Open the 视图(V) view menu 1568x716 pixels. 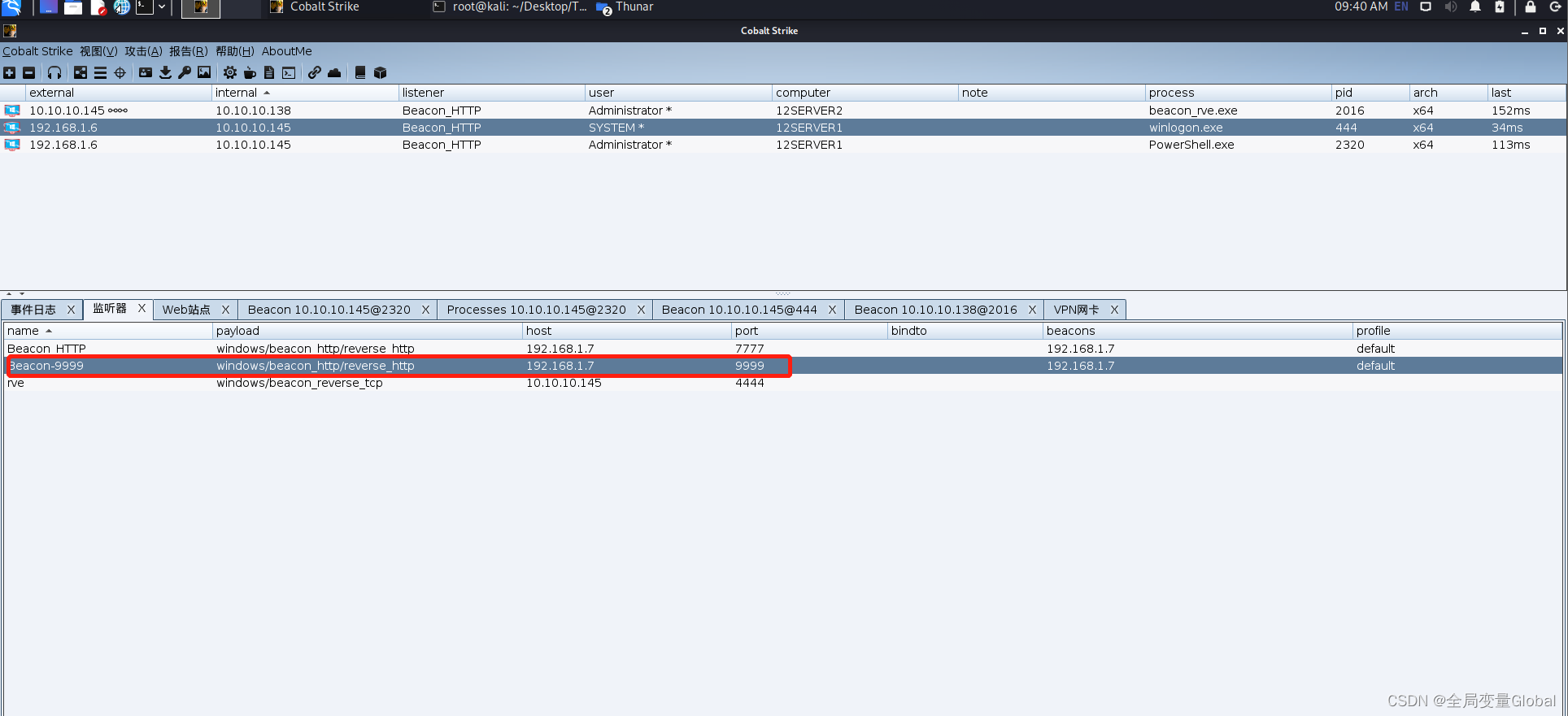pyautogui.click(x=98, y=51)
